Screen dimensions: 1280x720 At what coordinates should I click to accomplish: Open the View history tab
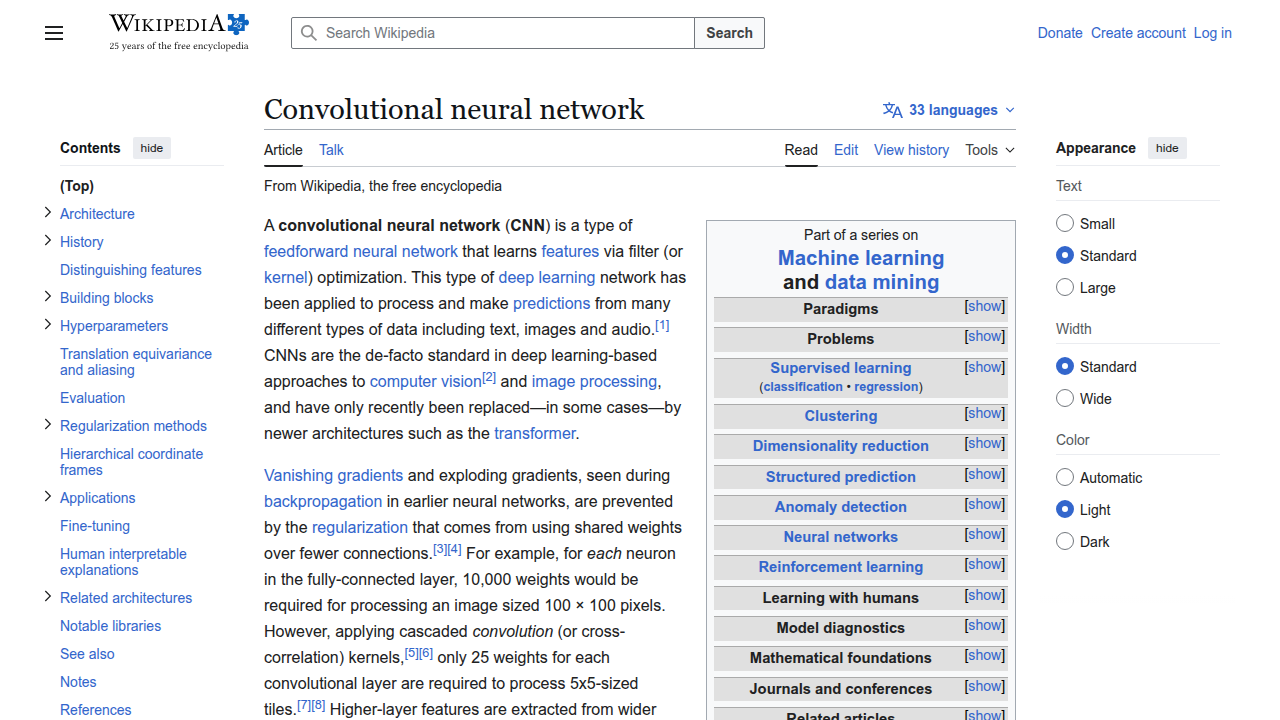[911, 150]
